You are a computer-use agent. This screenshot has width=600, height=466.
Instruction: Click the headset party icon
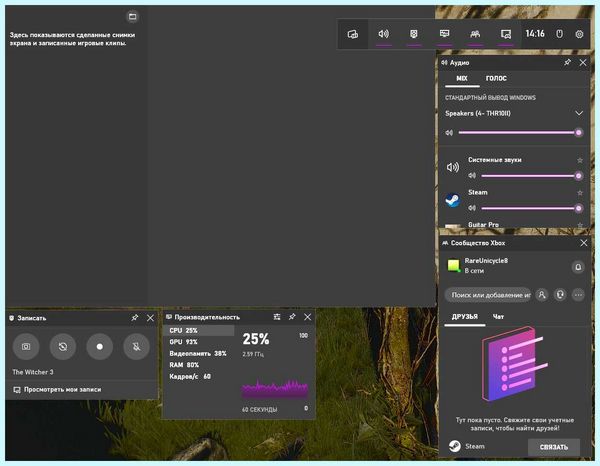click(x=560, y=295)
